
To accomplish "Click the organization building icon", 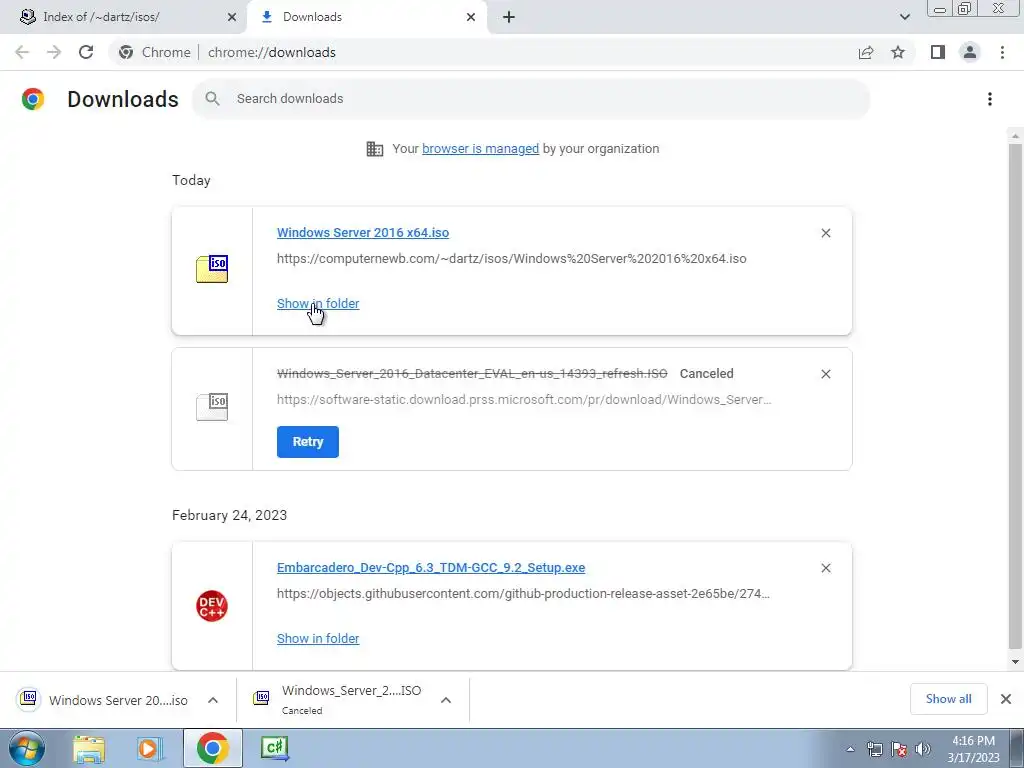I will [375, 149].
